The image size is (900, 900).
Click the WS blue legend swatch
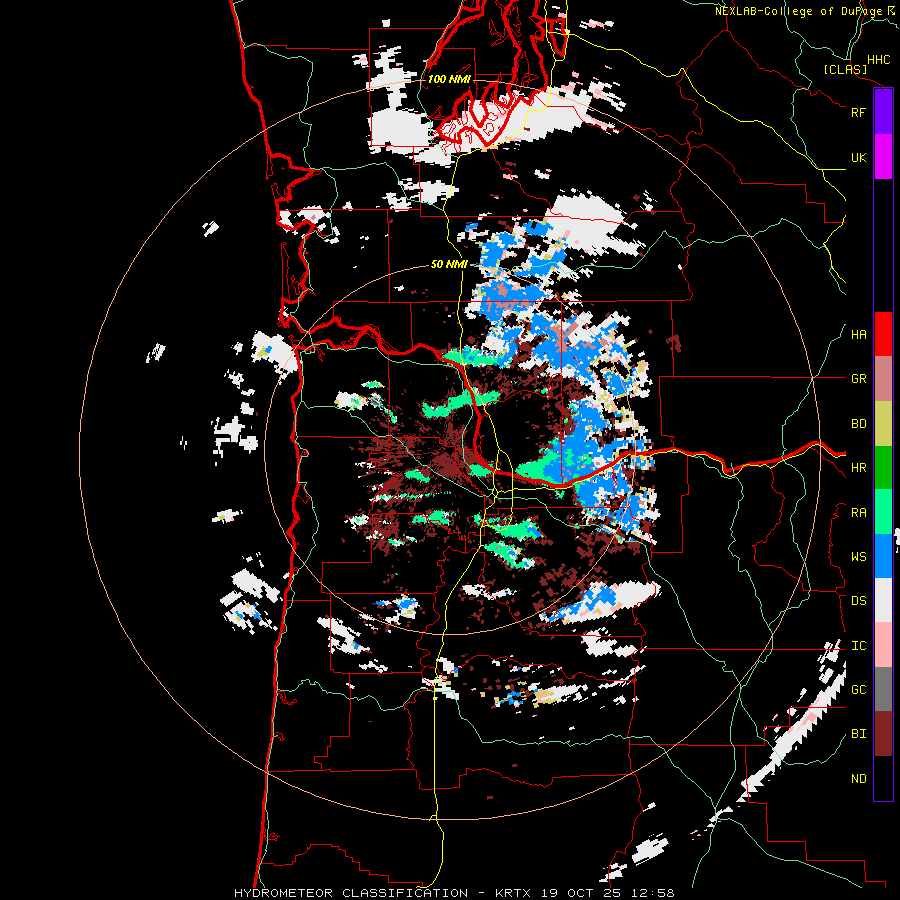pos(883,556)
